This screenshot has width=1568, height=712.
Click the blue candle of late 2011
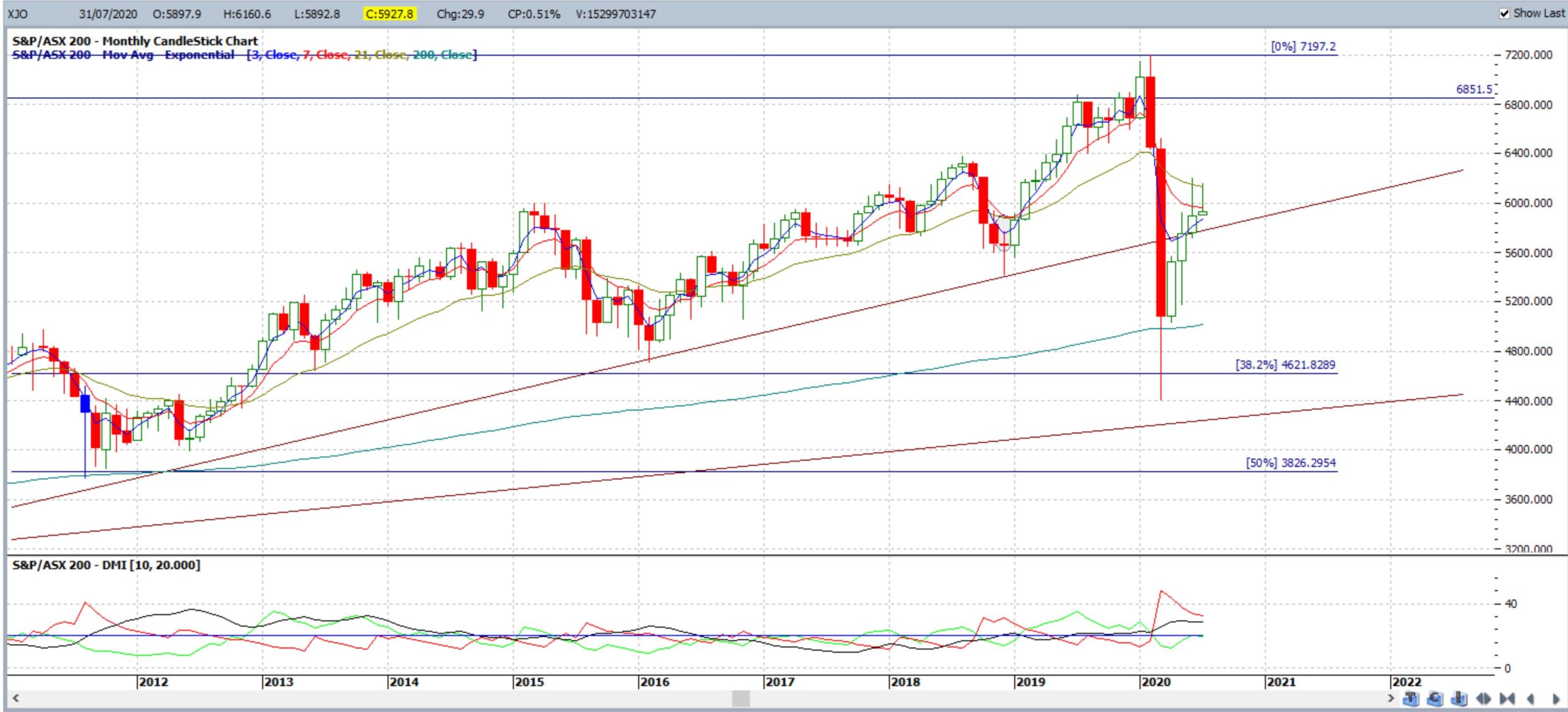pyautogui.click(x=85, y=404)
